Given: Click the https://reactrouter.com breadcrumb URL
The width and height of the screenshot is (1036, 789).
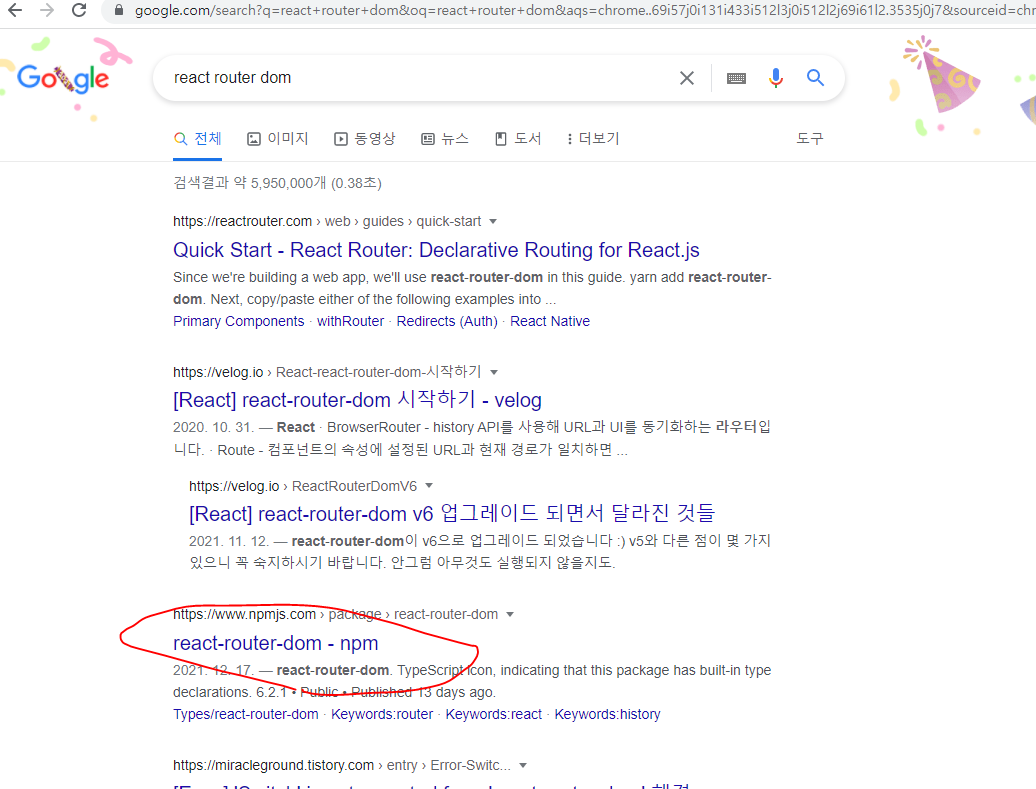Looking at the screenshot, I should pyautogui.click(x=242, y=221).
